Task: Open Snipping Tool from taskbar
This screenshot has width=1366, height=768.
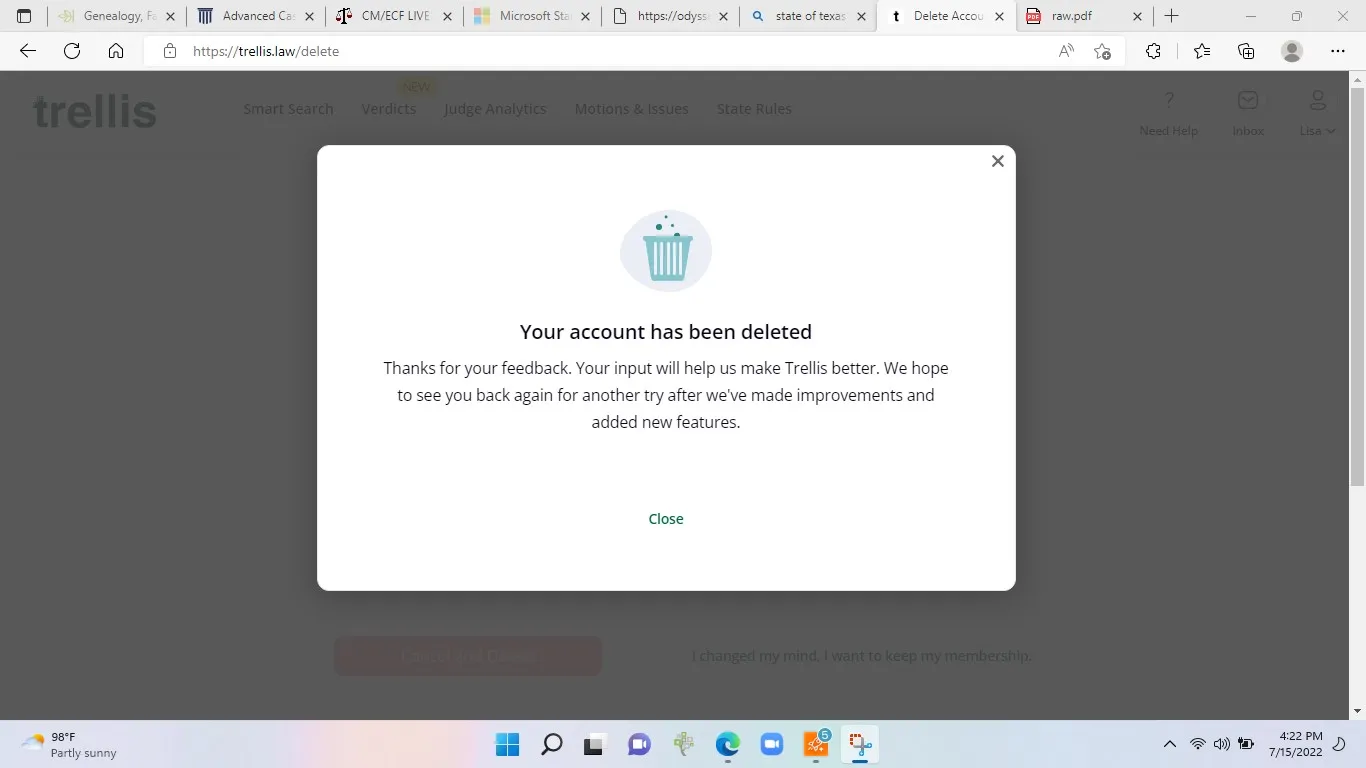Action: 860,744
